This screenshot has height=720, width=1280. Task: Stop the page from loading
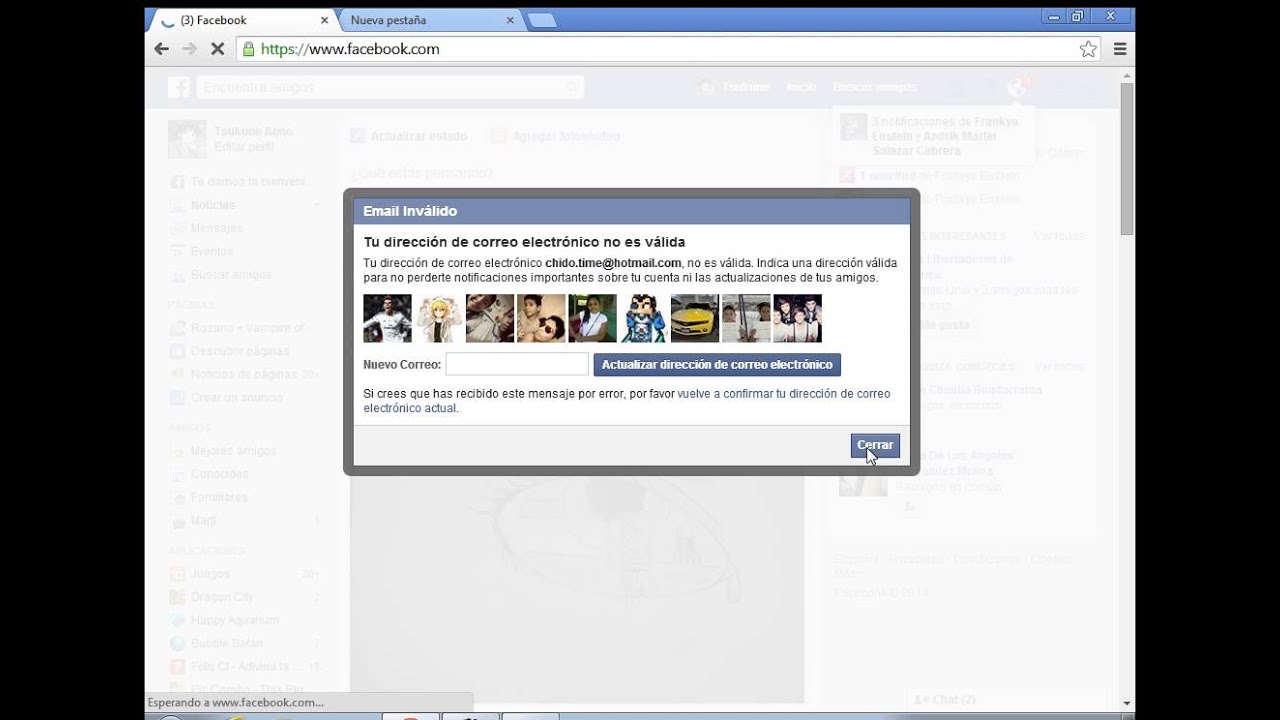[x=217, y=48]
